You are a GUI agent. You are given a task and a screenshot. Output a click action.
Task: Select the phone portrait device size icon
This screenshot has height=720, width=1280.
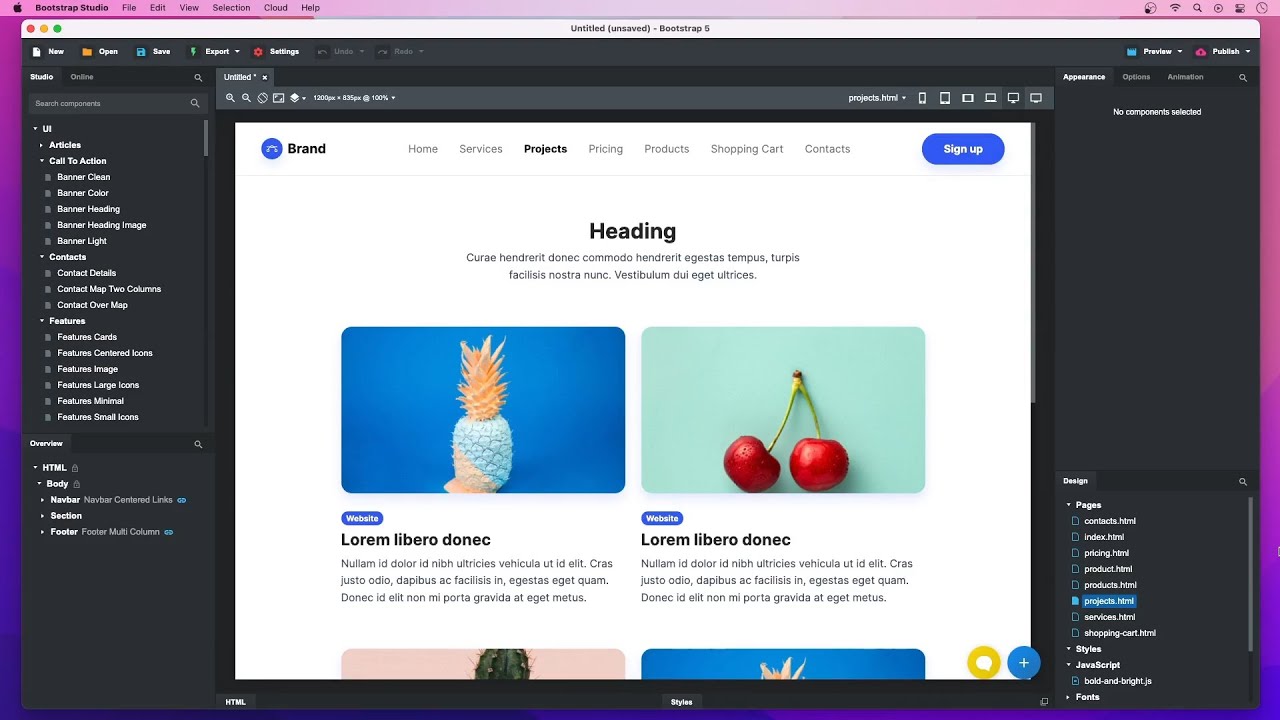[x=922, y=98]
